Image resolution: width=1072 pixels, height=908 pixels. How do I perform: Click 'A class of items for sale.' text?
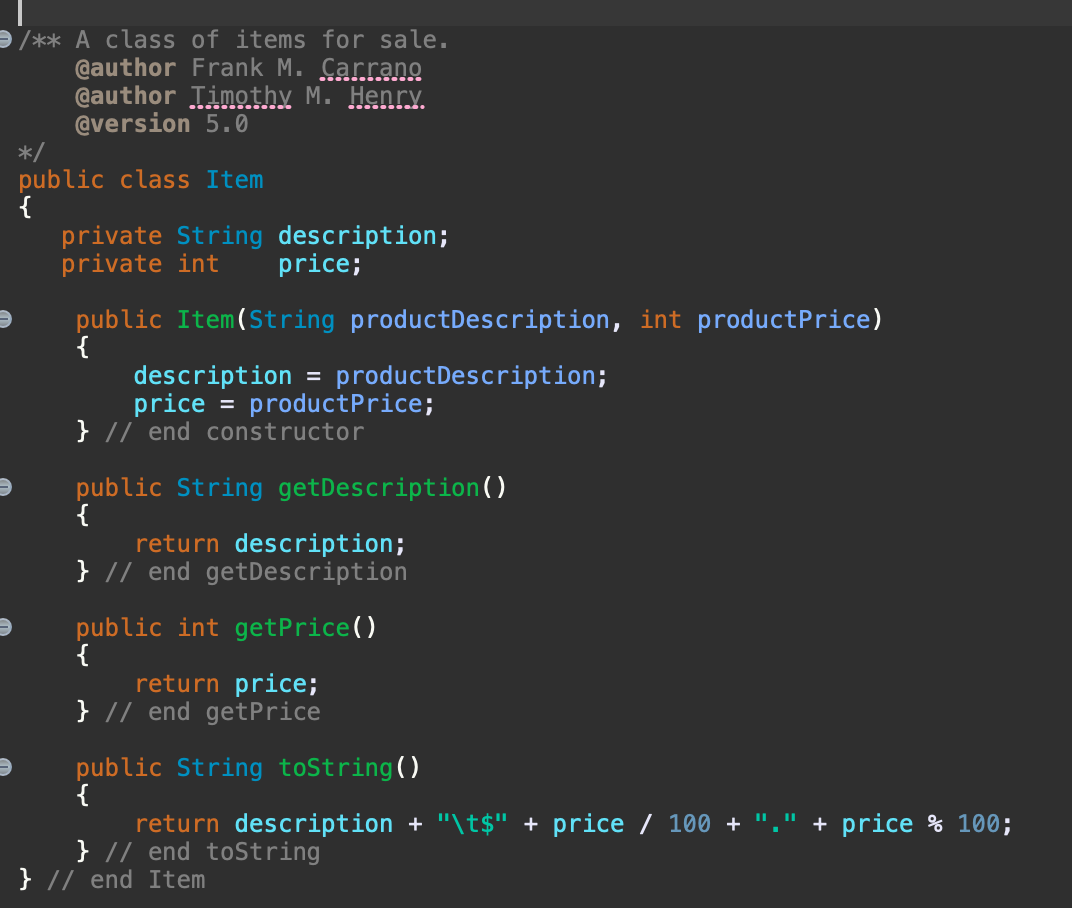(262, 40)
